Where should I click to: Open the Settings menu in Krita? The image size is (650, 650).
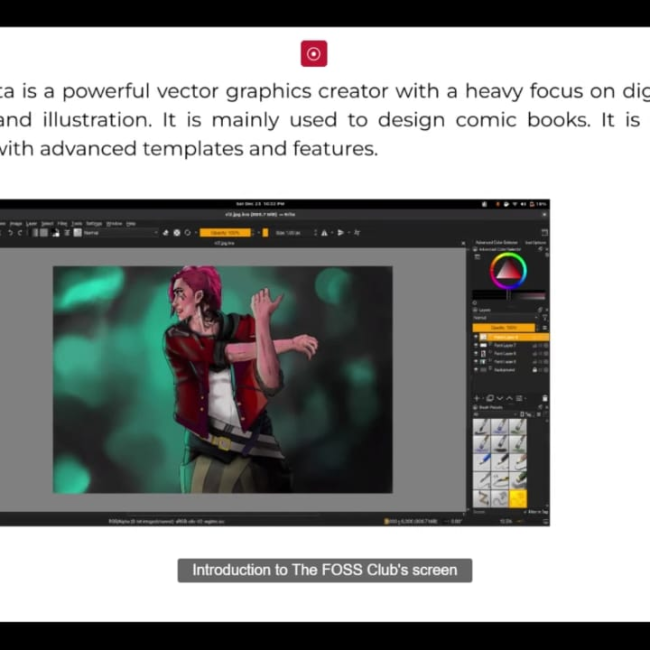pyautogui.click(x=94, y=223)
